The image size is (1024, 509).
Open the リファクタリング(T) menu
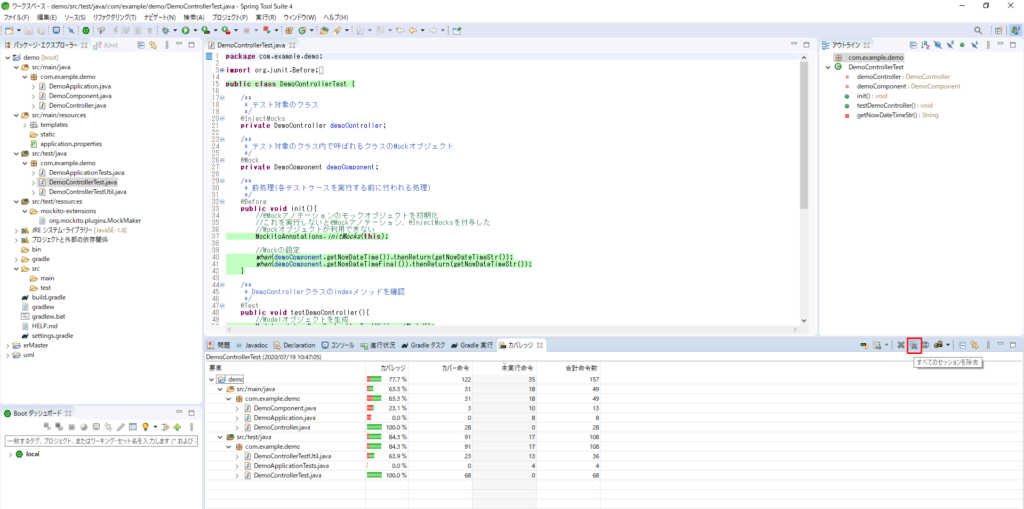tap(115, 18)
